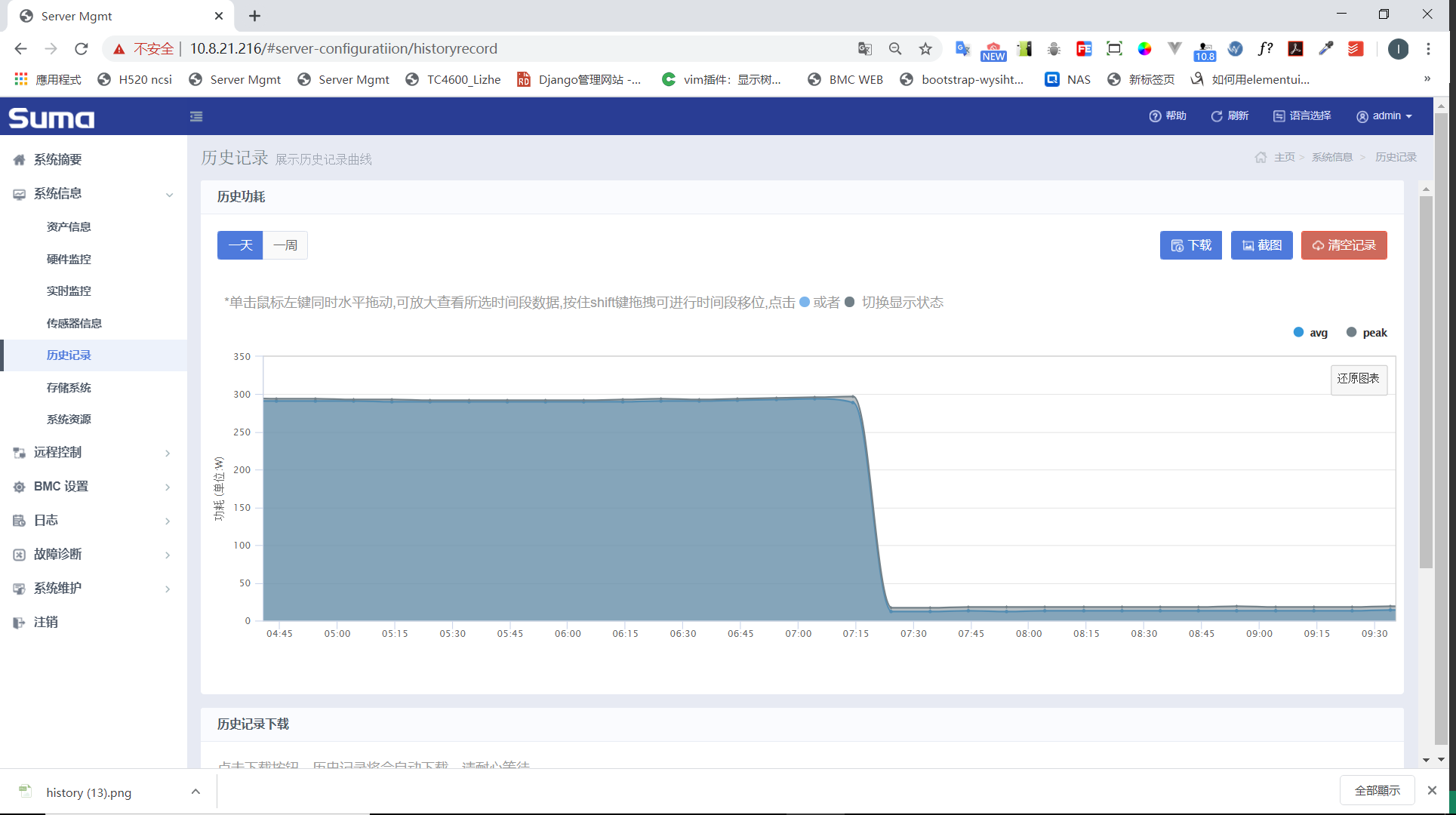Open the 帮助 help link
The image size is (1456, 815).
tap(1168, 115)
